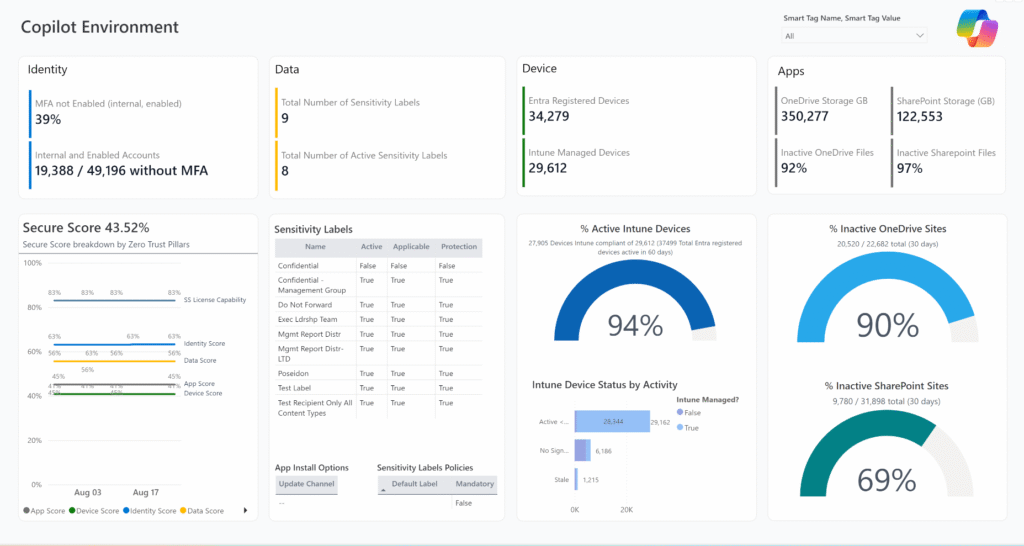Toggle the False Intune Managed legend item
The height and width of the screenshot is (546, 1024).
tap(682, 411)
